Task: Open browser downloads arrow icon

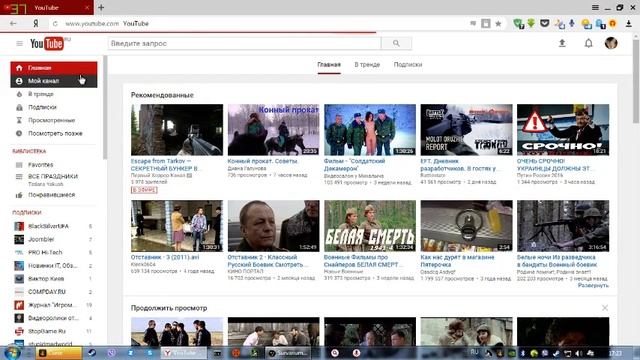Action: click(629, 24)
